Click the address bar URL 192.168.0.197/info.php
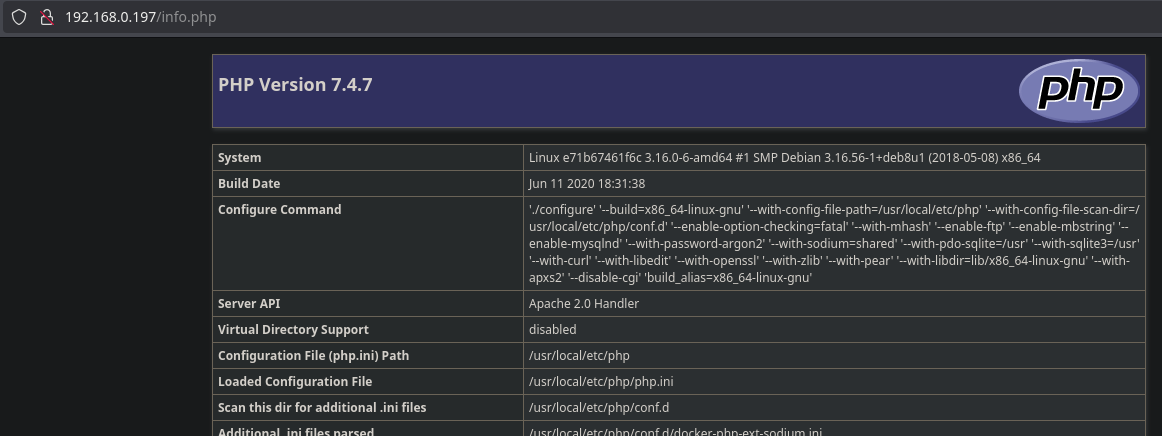The width and height of the screenshot is (1162, 436). [140, 17]
